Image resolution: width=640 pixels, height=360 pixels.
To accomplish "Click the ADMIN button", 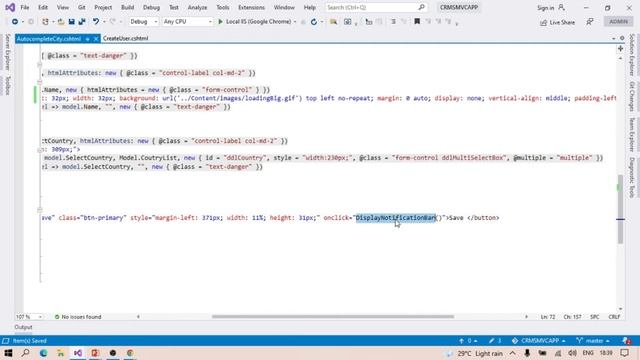I will (618, 22).
